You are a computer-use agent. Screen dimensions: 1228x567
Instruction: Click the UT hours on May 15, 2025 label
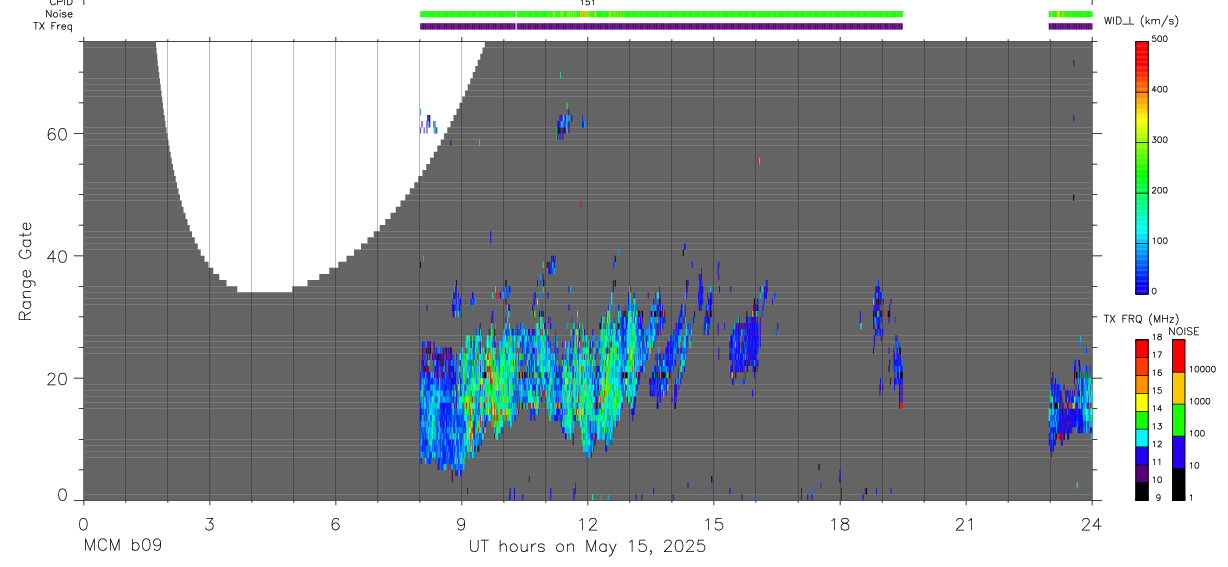587,547
